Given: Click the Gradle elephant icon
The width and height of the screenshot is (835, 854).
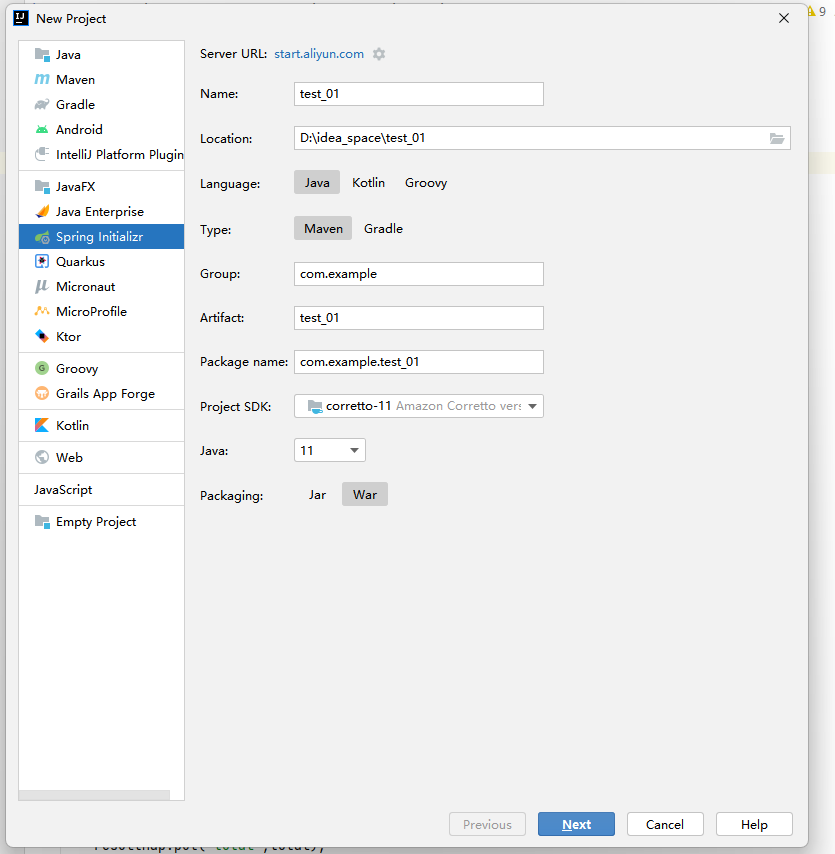Looking at the screenshot, I should tap(42, 105).
